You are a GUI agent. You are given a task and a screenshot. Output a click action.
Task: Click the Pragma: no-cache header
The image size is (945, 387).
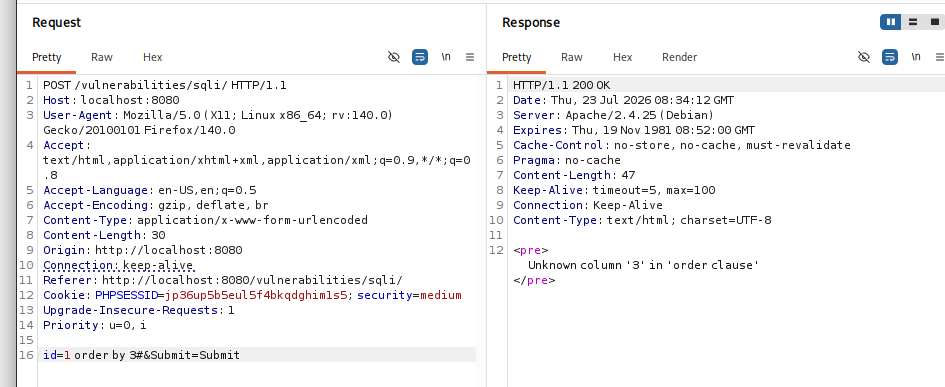coord(567,160)
